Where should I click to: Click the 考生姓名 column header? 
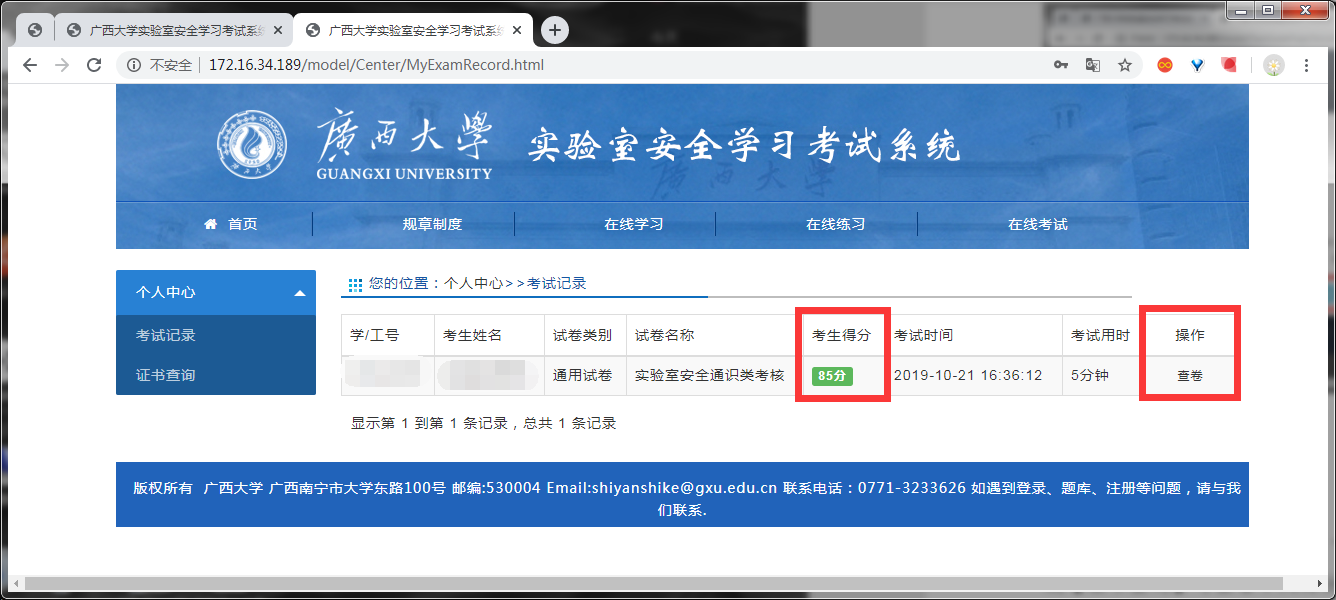pos(489,335)
